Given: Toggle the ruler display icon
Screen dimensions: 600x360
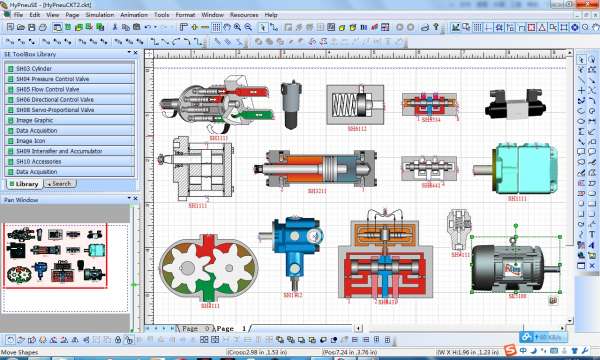Looking at the screenshot, I should click(x=184, y=27).
